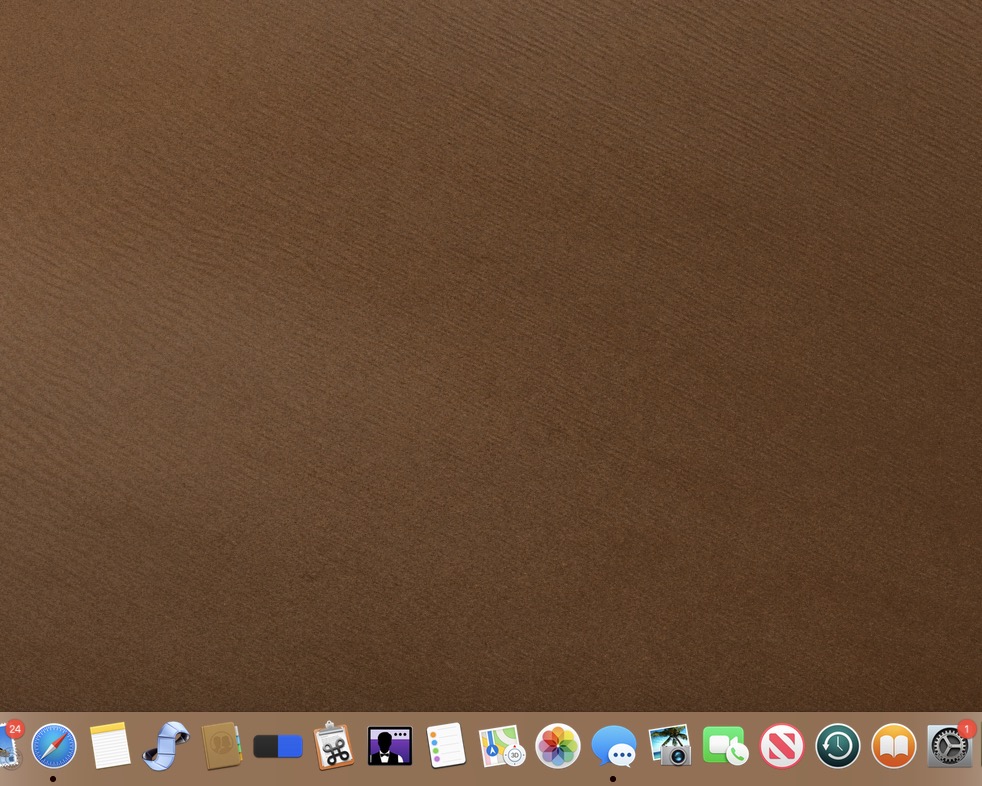Click the black and blue switch app icon

278,746
